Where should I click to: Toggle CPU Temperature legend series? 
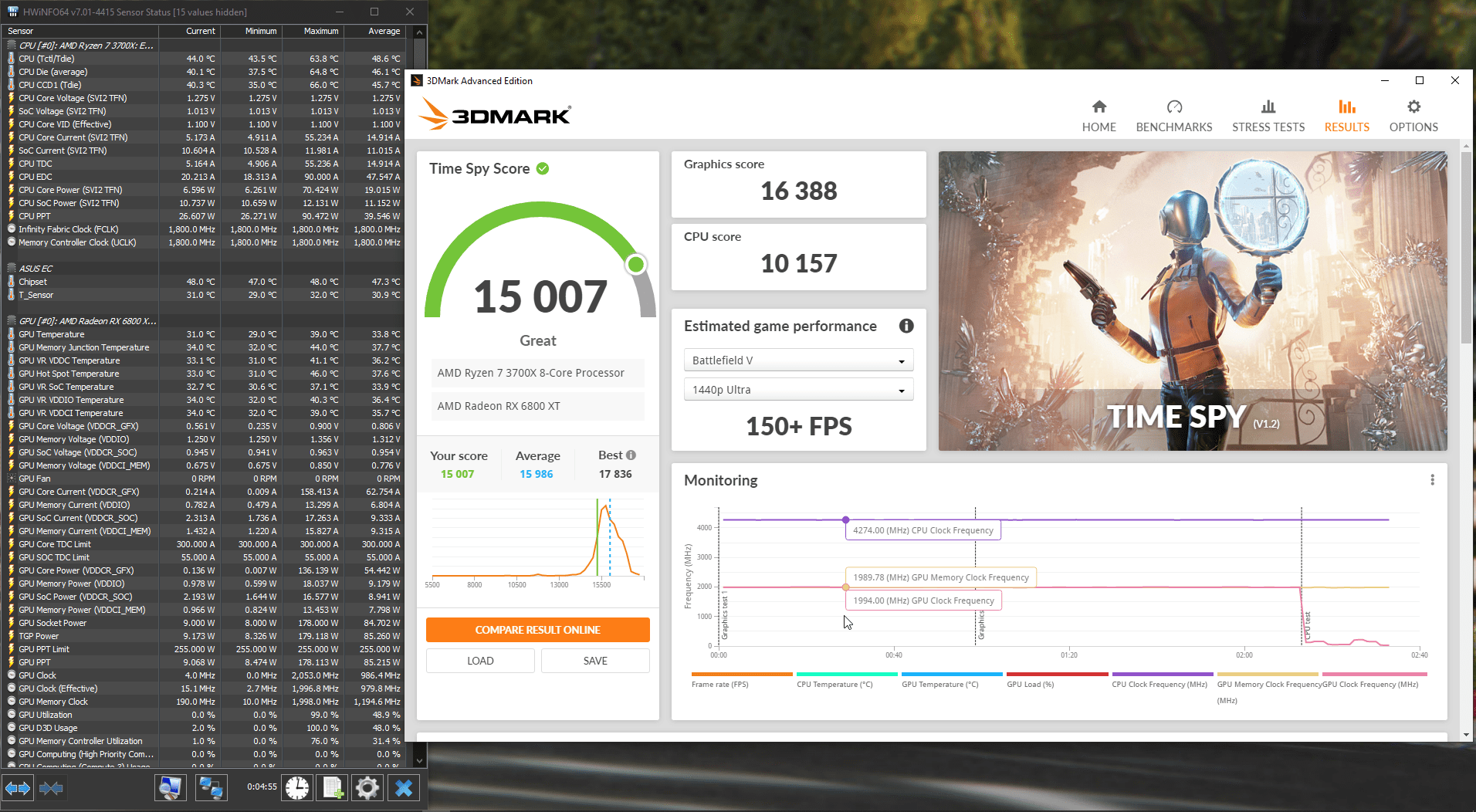(x=846, y=680)
